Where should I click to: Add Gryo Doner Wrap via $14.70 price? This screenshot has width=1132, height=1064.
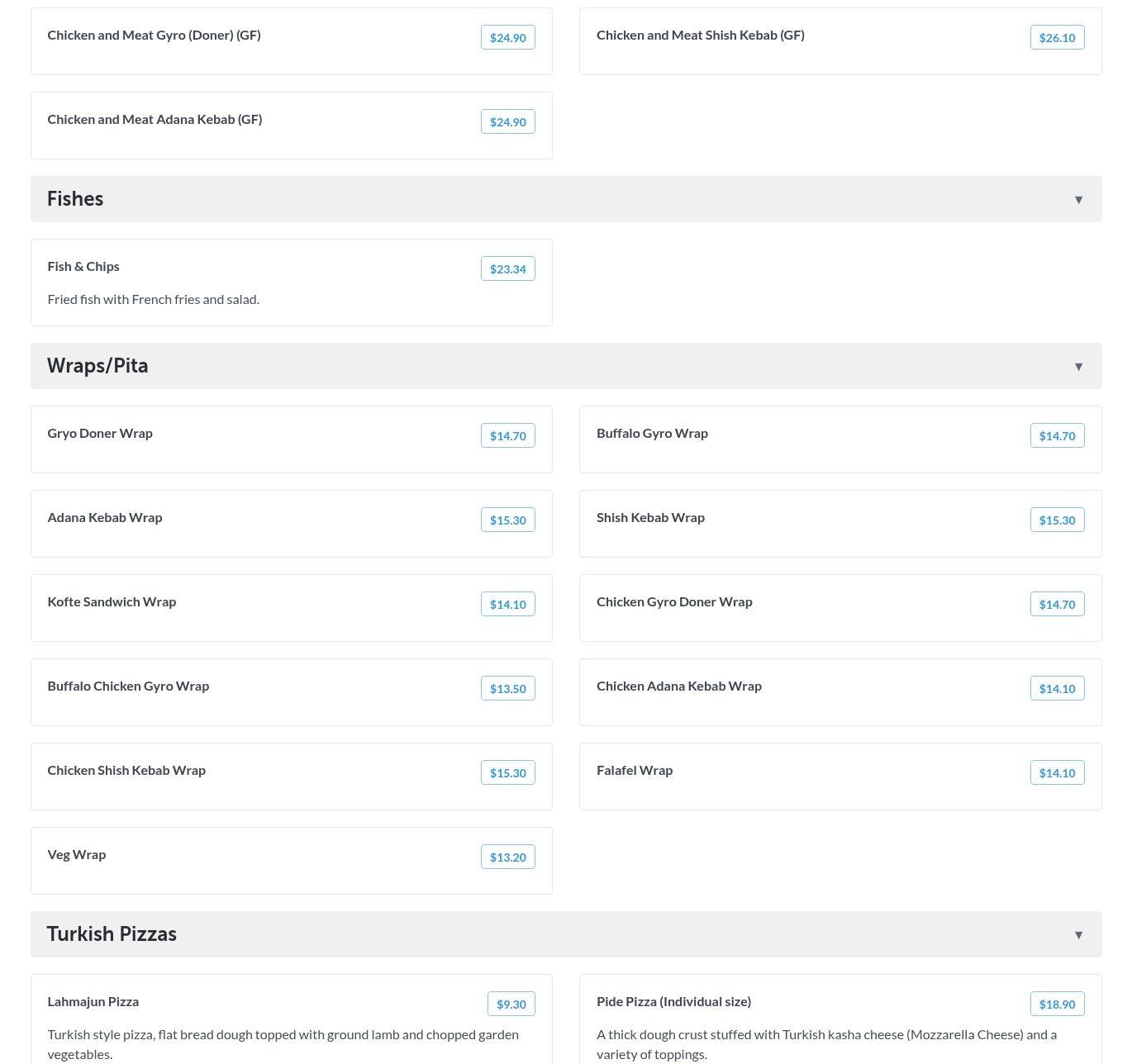click(507, 435)
